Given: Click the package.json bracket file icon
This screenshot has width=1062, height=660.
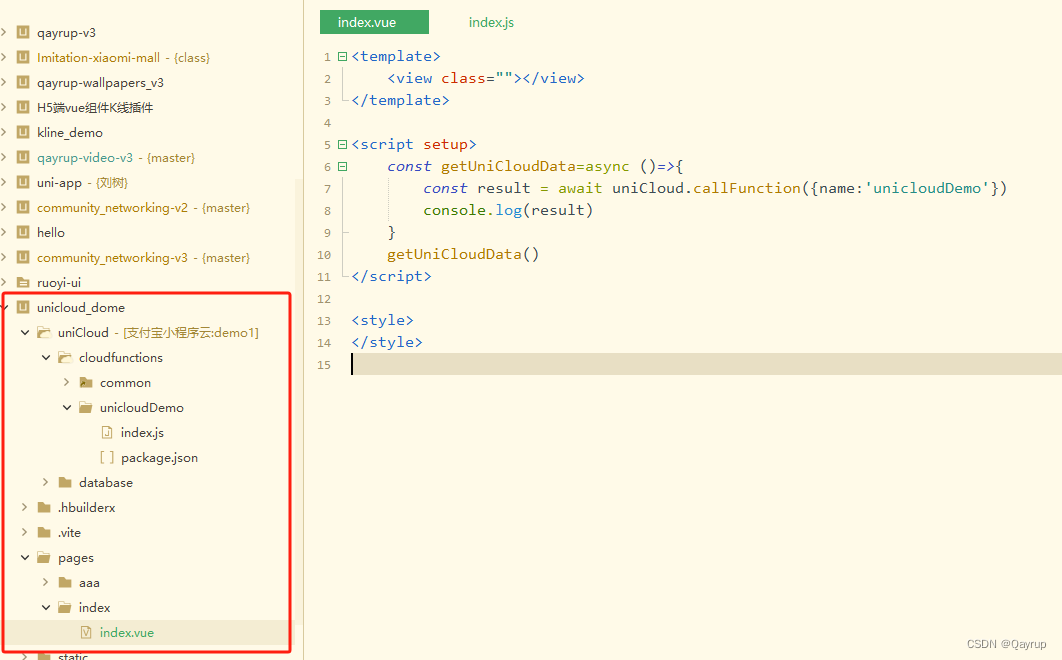Looking at the screenshot, I should (107, 457).
